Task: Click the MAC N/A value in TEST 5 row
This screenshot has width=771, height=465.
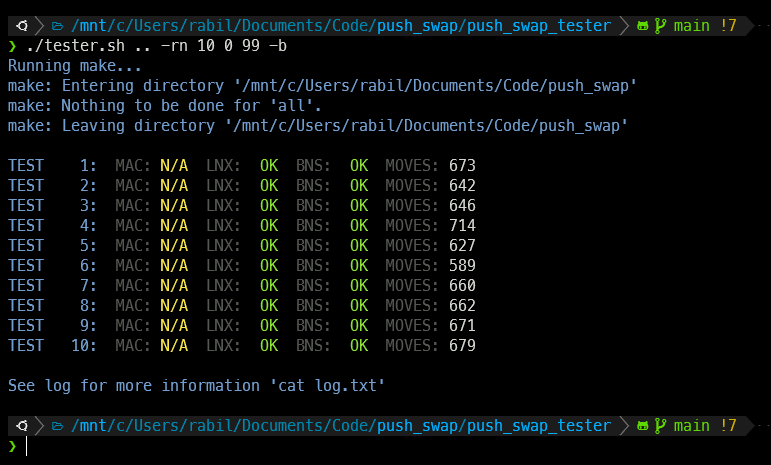Action: coord(174,246)
